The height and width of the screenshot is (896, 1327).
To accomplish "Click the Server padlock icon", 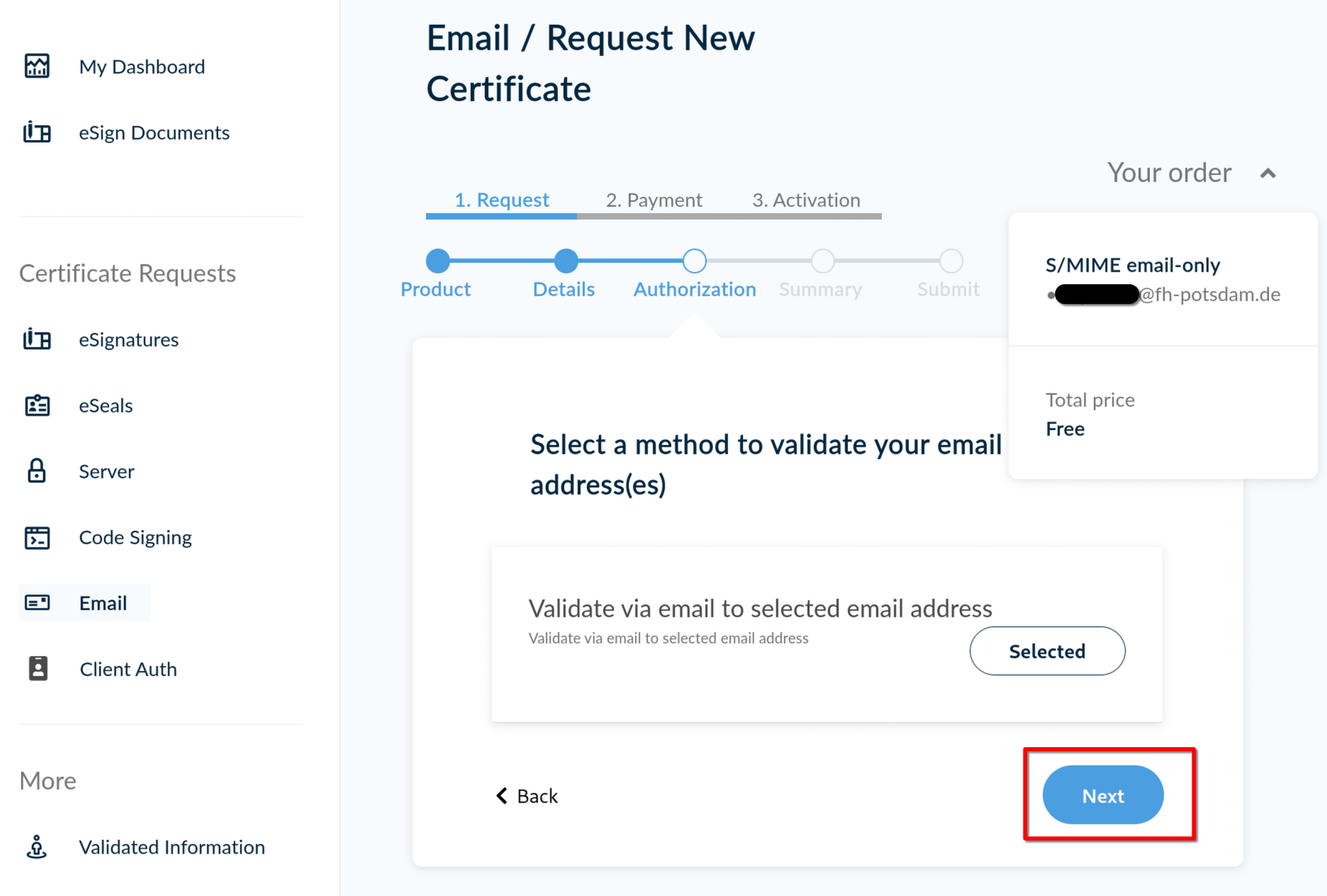I will point(37,471).
